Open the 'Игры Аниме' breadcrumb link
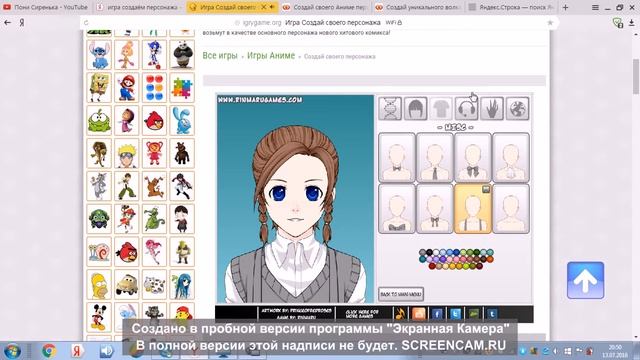640x360 pixels. coord(271,56)
